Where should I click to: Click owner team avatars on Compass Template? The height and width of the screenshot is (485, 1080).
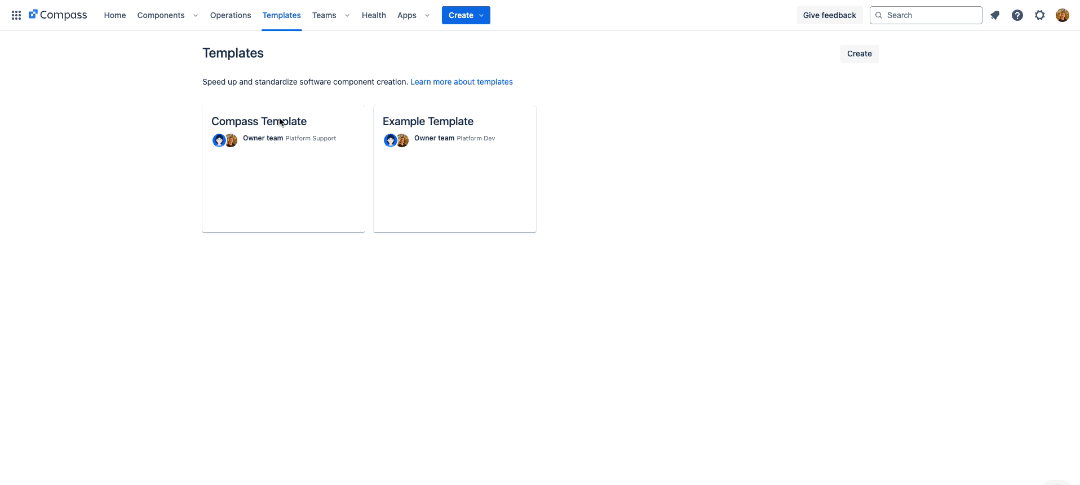[225, 140]
